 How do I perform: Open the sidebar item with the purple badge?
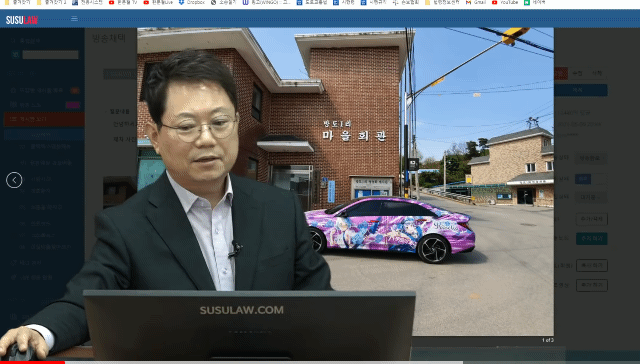coord(44,105)
